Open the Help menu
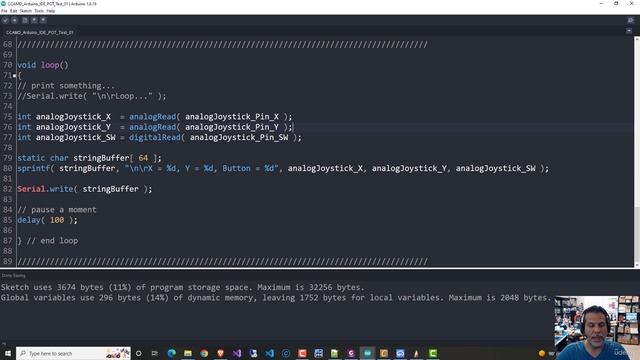 [51, 11]
